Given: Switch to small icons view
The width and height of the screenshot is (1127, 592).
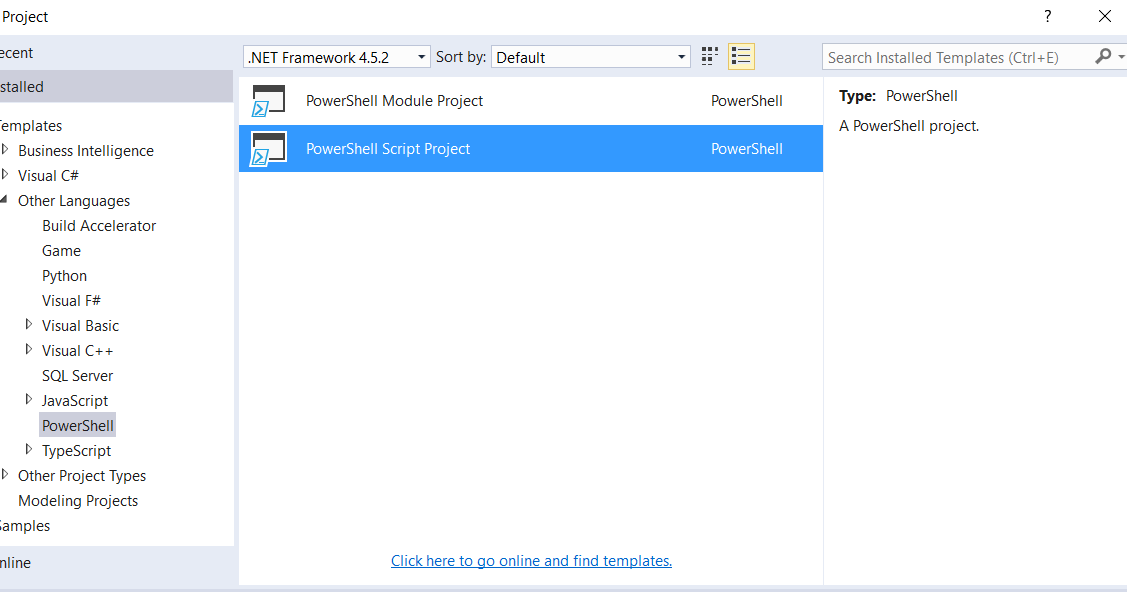Looking at the screenshot, I should [x=709, y=56].
